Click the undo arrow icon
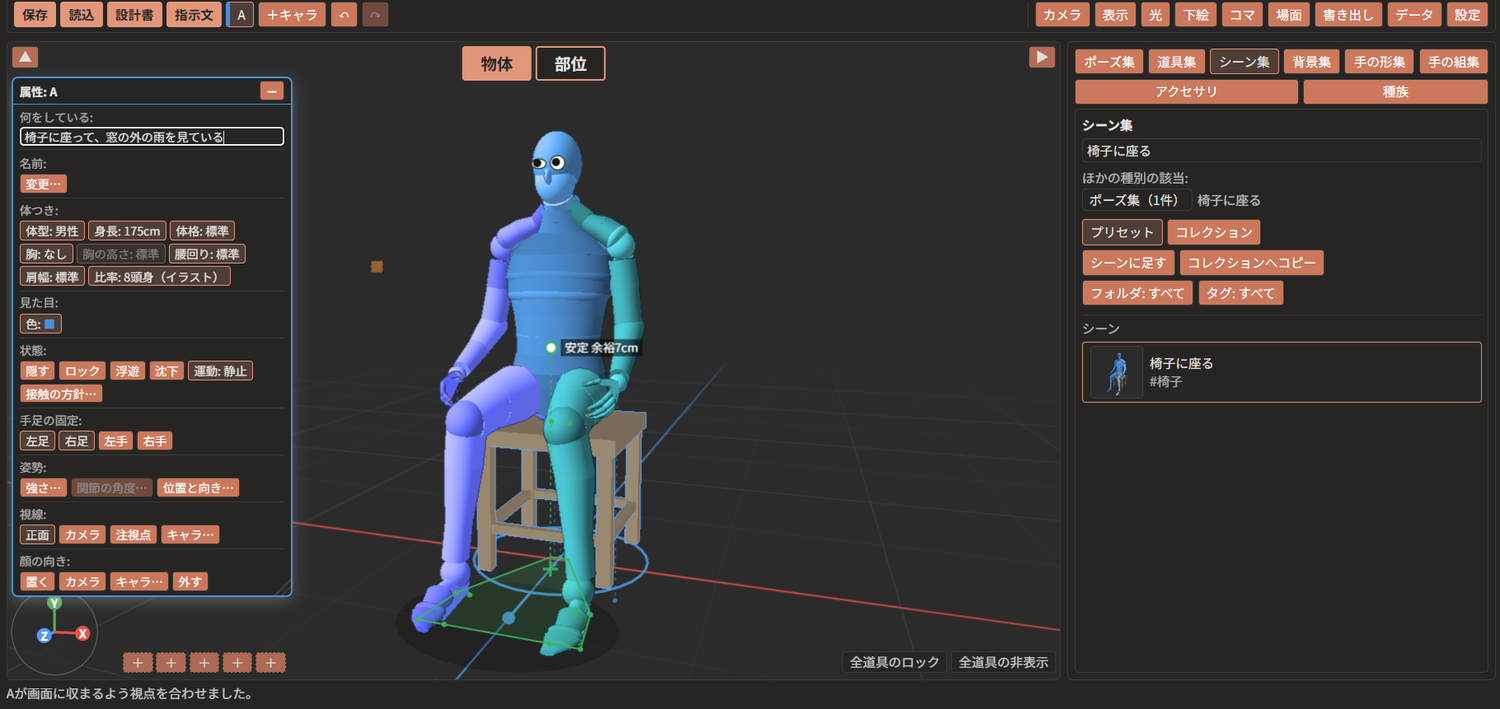This screenshot has height=709, width=1500. tap(344, 15)
